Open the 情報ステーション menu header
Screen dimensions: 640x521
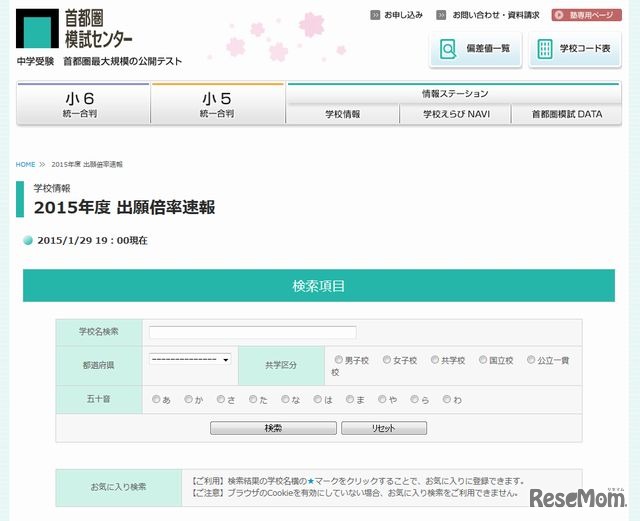point(454,94)
